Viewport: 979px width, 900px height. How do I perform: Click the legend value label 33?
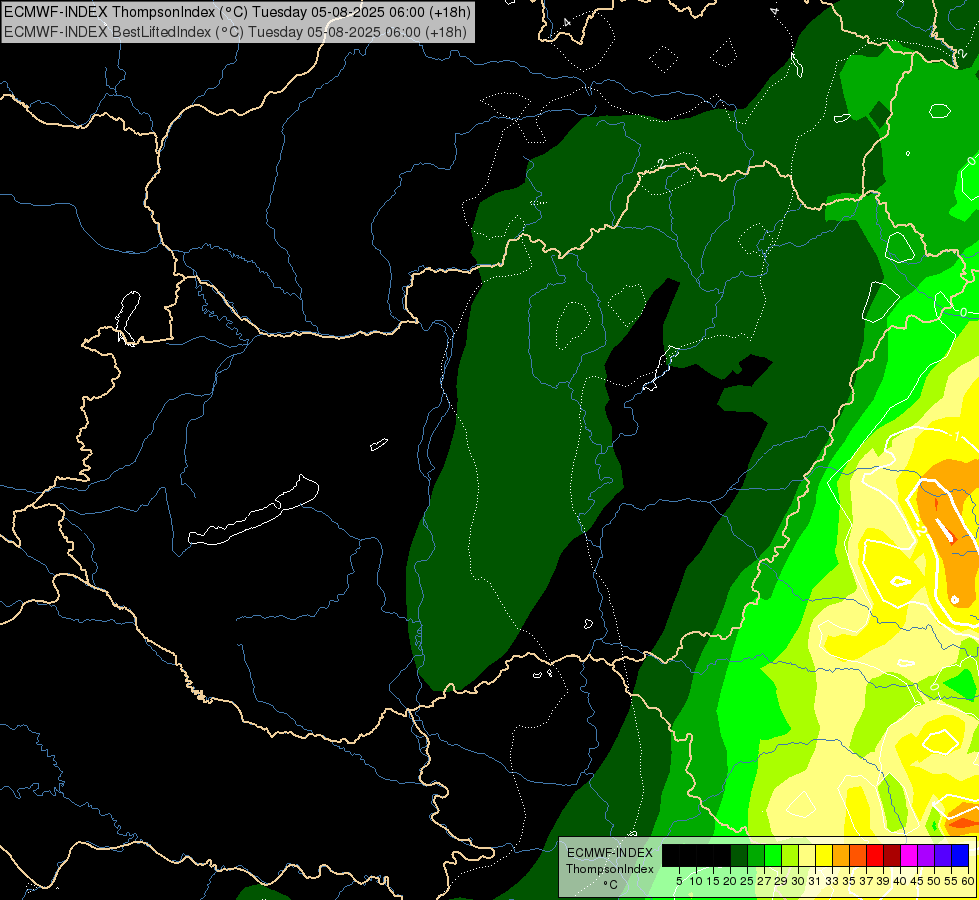pos(832,881)
